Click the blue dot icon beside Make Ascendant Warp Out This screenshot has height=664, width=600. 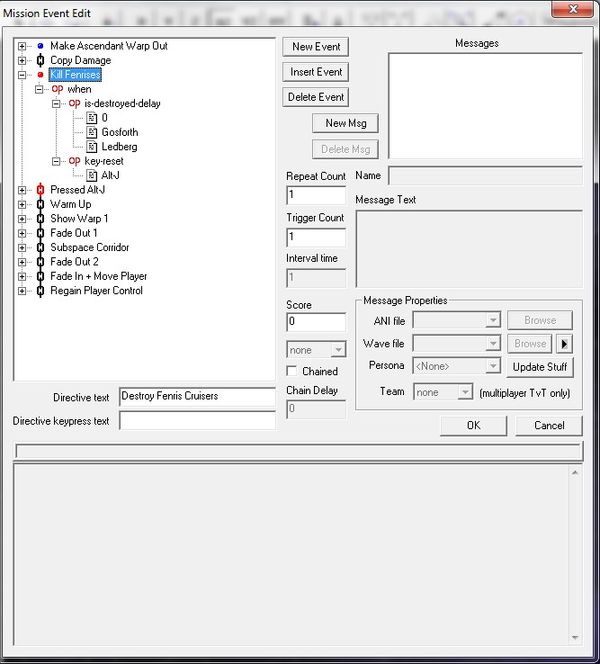40,46
